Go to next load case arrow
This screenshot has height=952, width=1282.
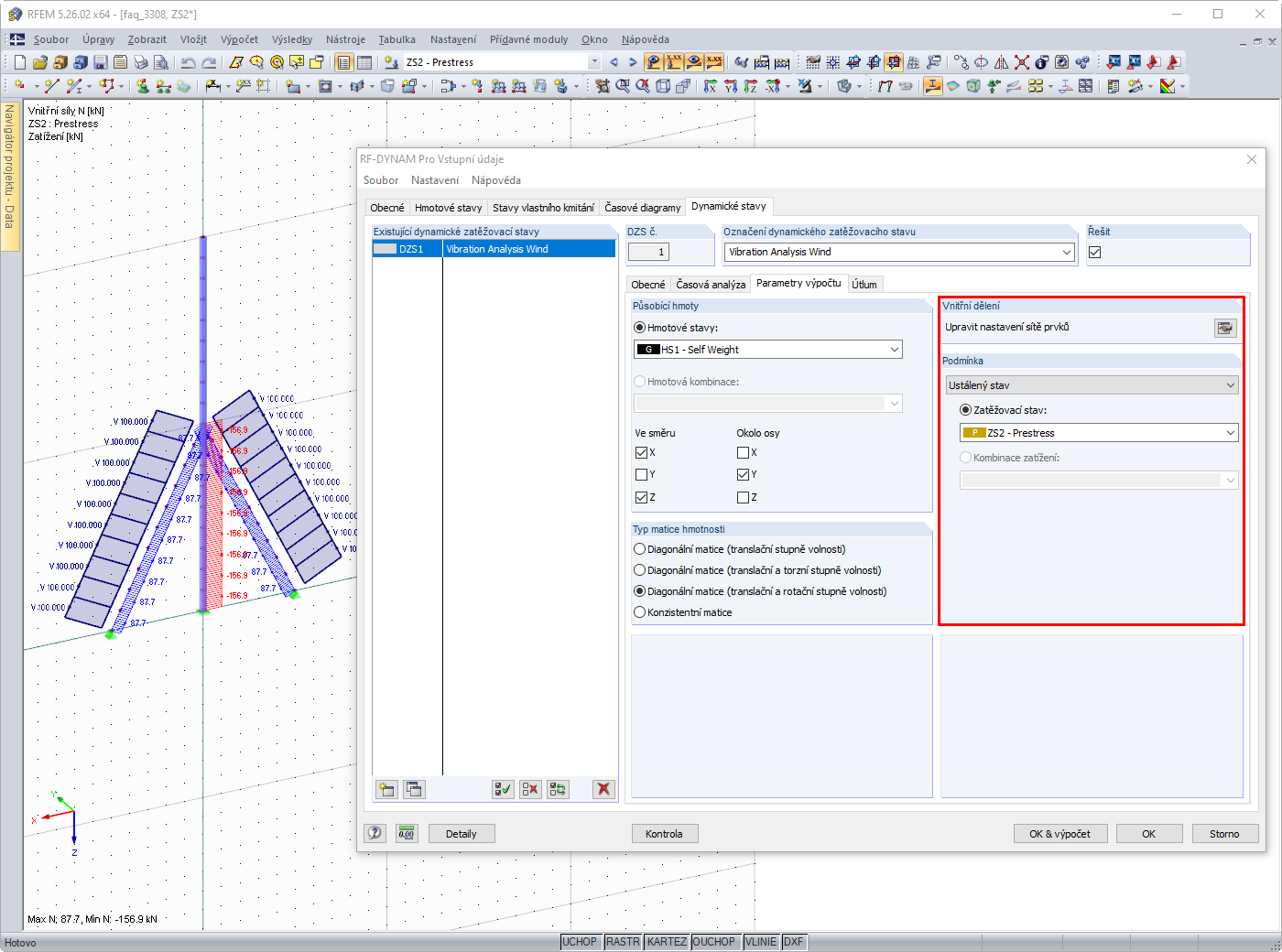point(633,62)
